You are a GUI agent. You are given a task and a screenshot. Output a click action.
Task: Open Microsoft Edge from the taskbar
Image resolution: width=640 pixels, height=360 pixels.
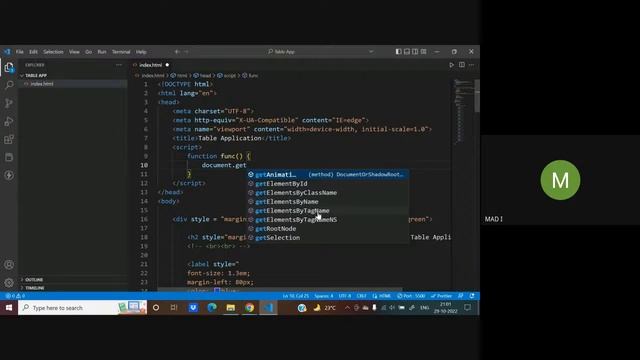coord(212,308)
